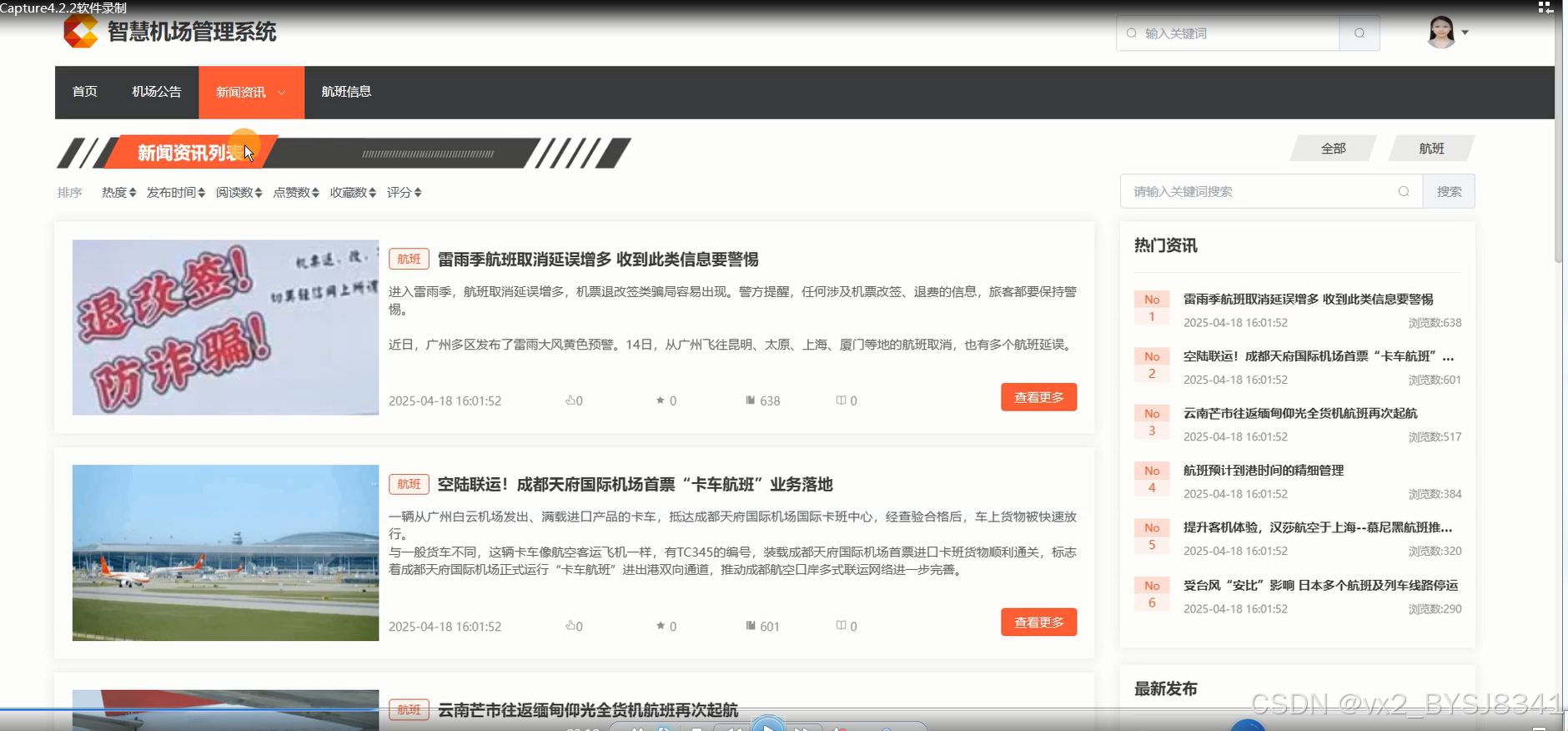Image resolution: width=1568 pixels, height=731 pixels.
Task: Click 查看更多 for the 雷雨季 article
Action: pyautogui.click(x=1038, y=397)
